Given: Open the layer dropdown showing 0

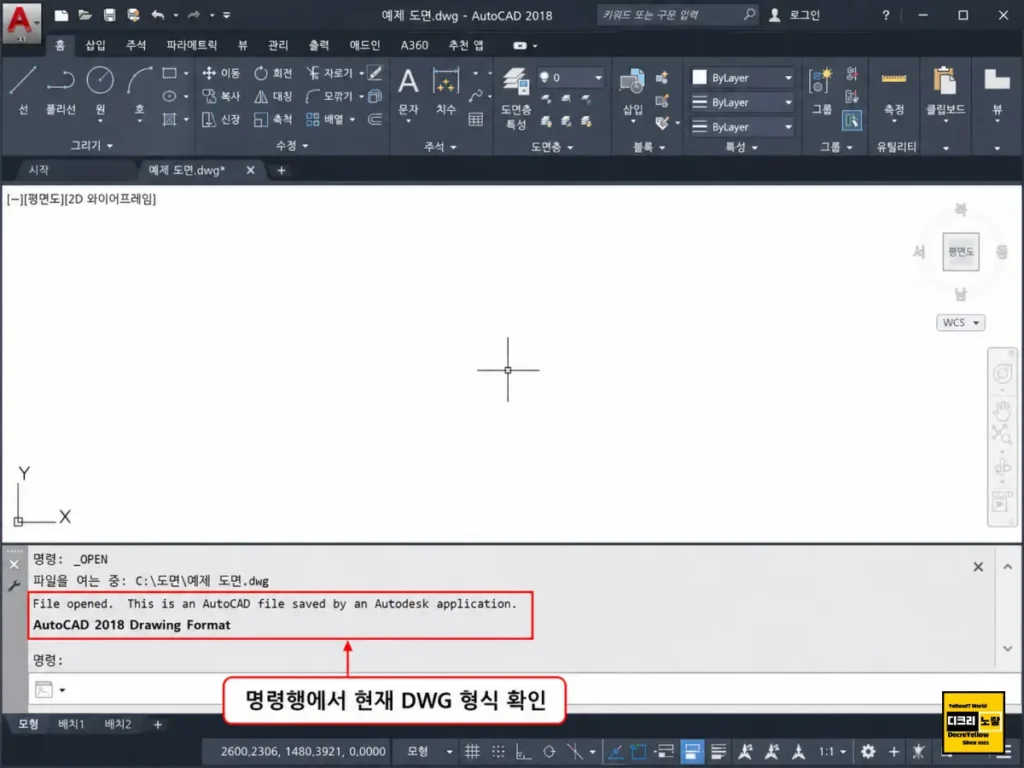Looking at the screenshot, I should 569,78.
